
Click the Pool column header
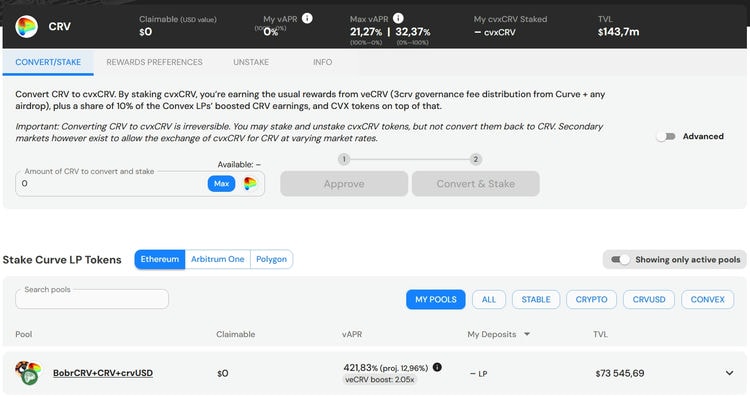coord(23,334)
